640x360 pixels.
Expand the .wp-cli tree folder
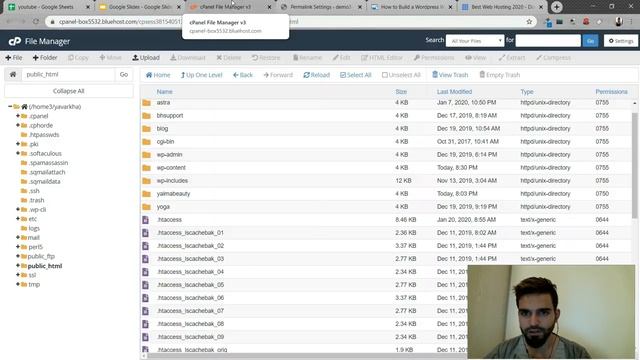[18, 209]
